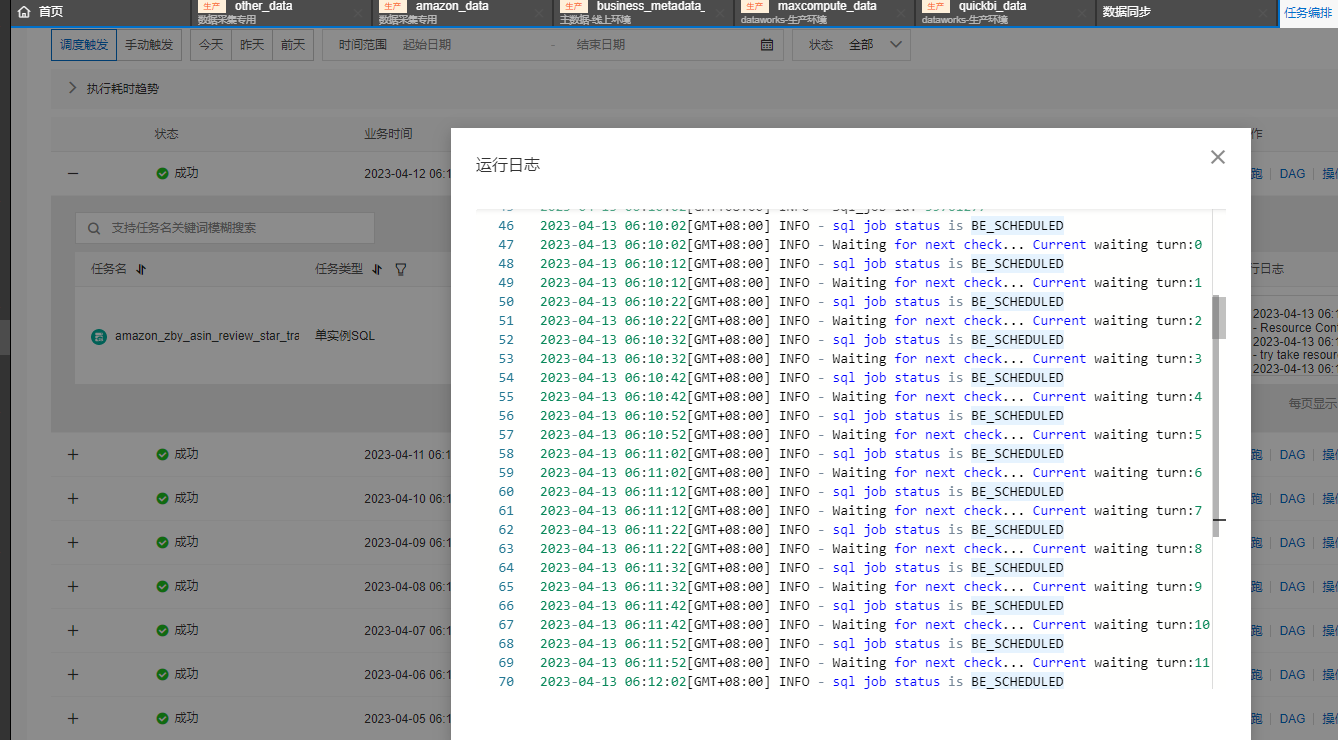Filter runs by 昨天
1338x740 pixels.
pyautogui.click(x=252, y=45)
